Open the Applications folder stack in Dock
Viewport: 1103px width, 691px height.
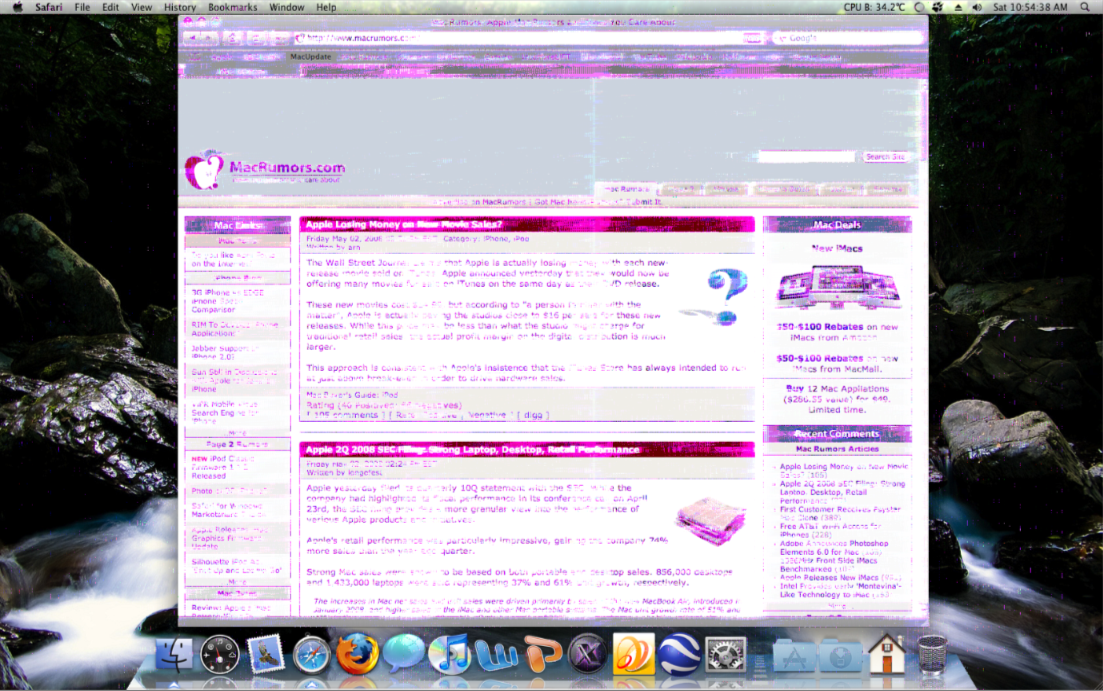tap(794, 656)
